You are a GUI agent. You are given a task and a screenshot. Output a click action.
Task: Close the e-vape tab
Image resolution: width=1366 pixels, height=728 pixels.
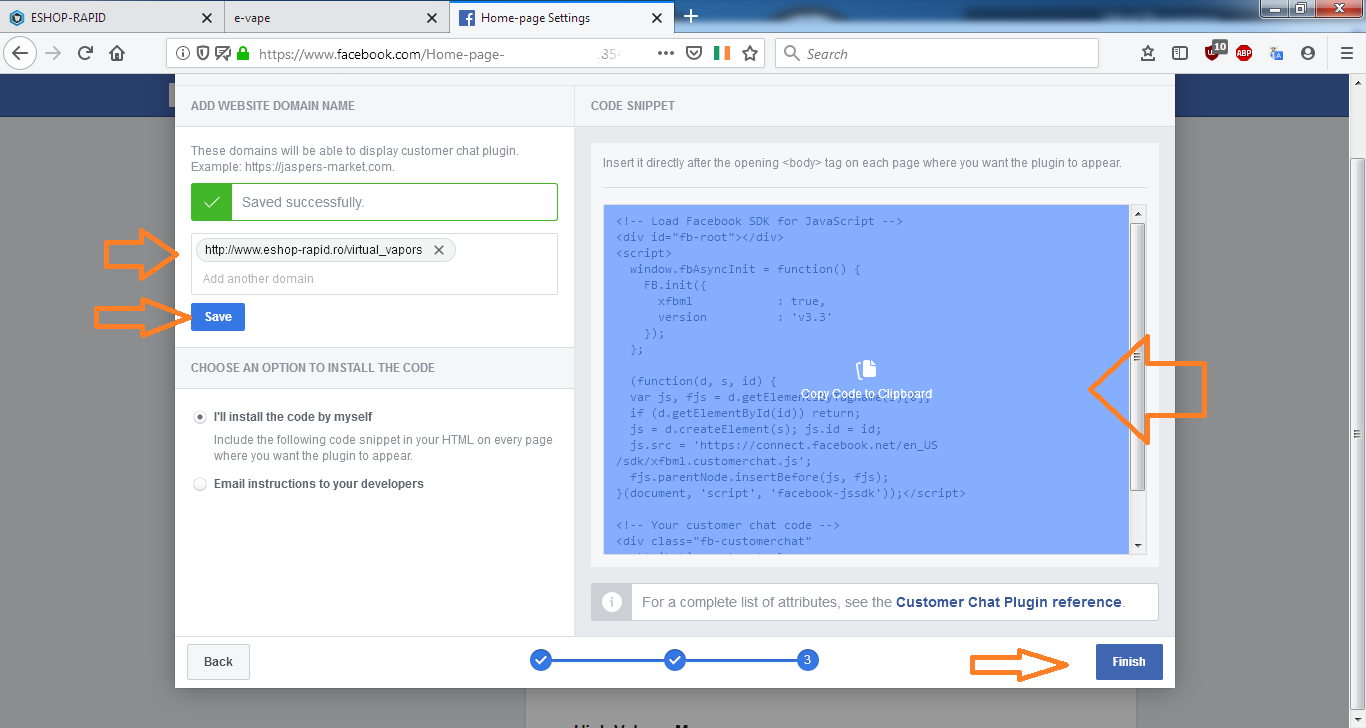click(x=431, y=18)
